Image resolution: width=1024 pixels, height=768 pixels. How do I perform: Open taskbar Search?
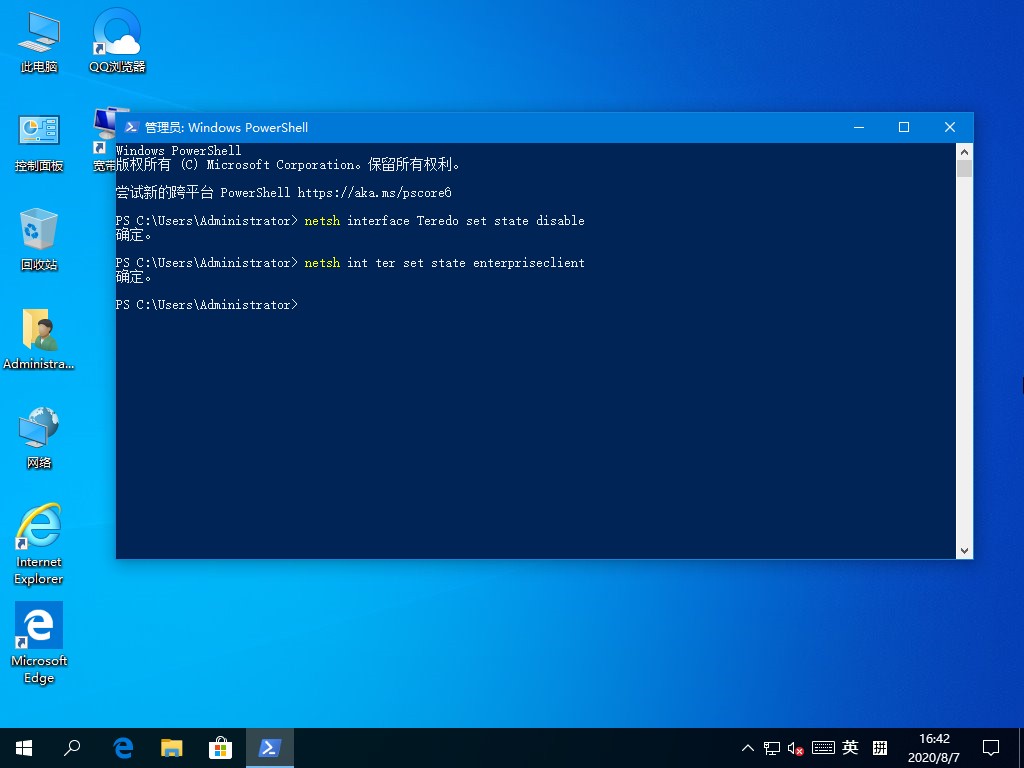pyautogui.click(x=71, y=747)
